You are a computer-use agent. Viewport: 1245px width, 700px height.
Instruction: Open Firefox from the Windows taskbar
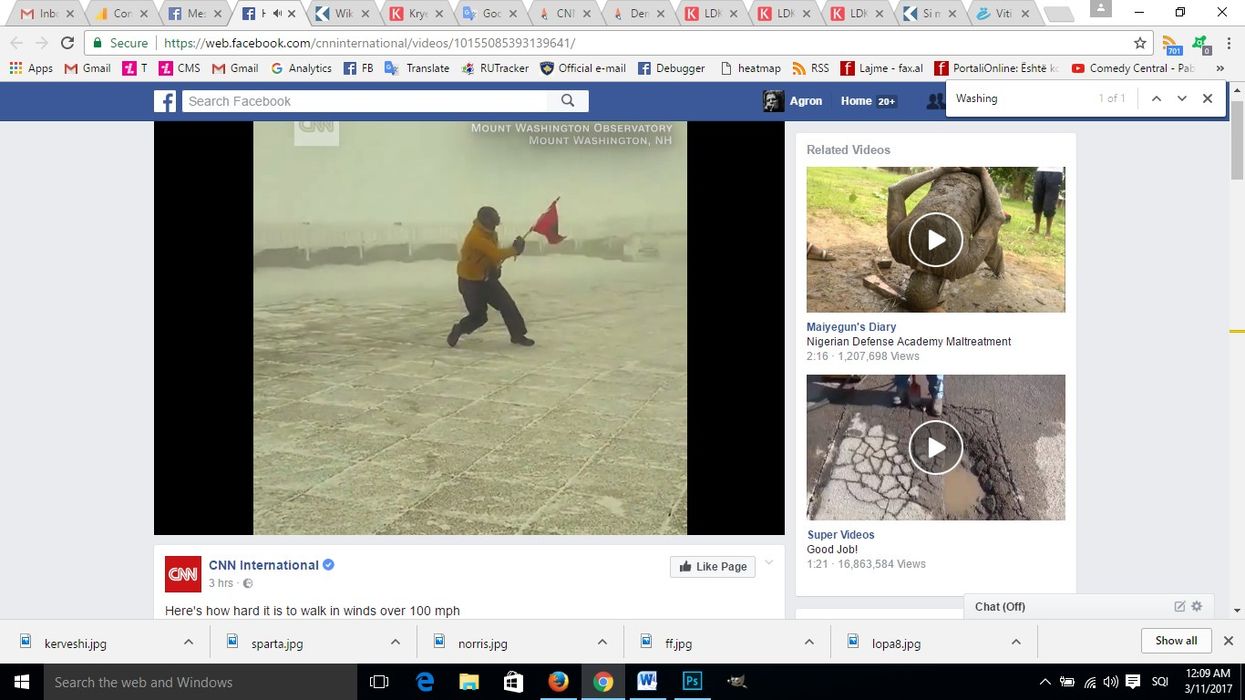558,682
